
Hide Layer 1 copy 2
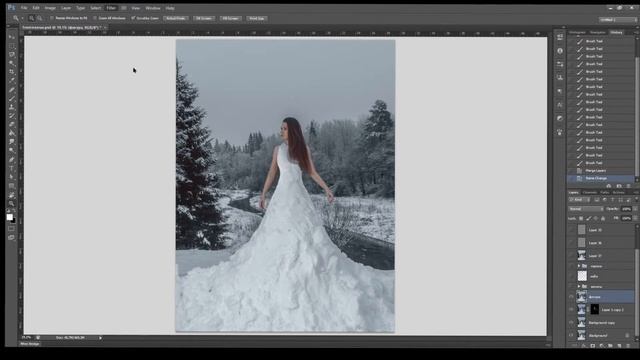click(571, 310)
